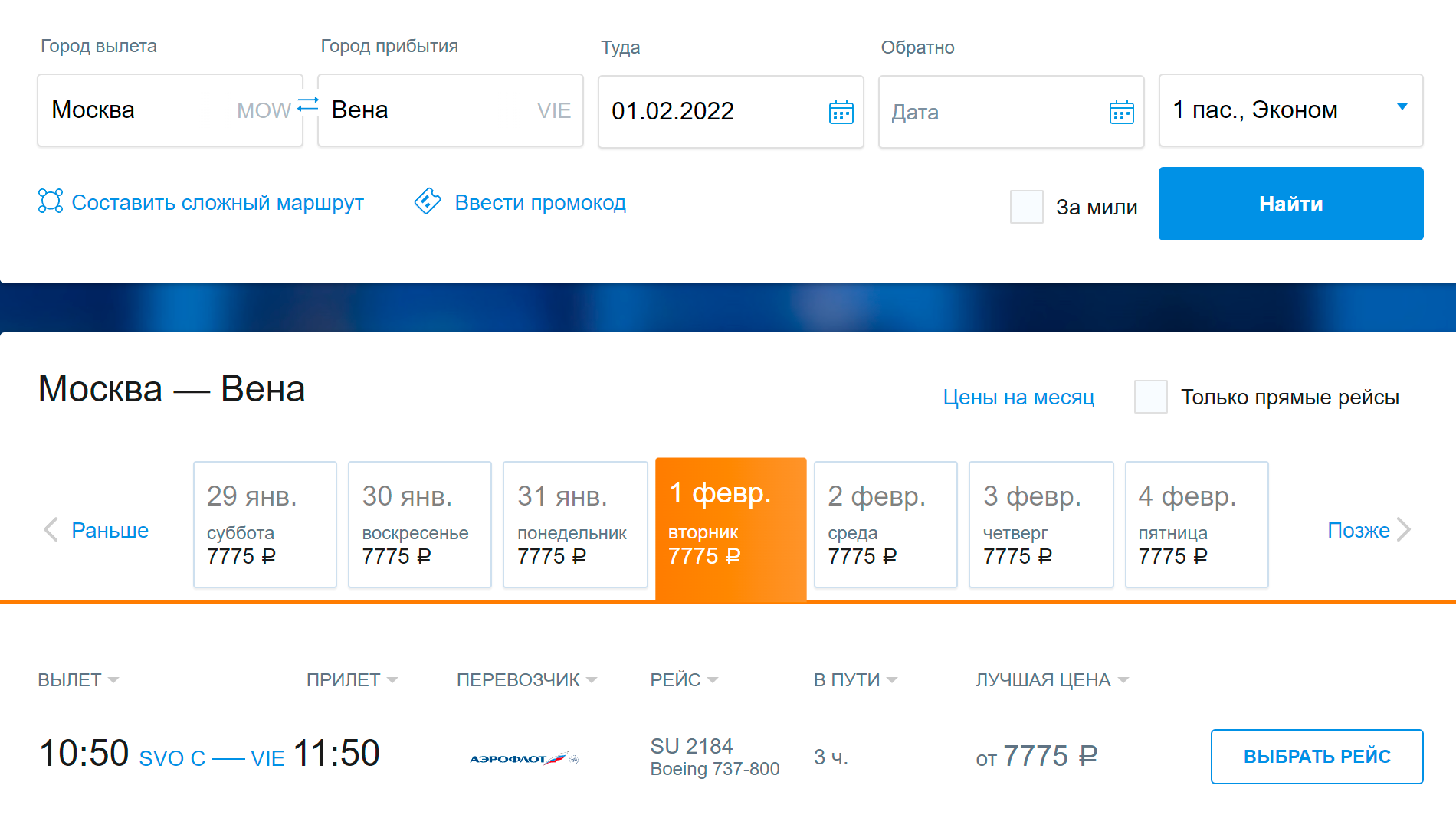Click the 3 ч. duration text
The height and width of the screenshot is (818, 1456).
tap(831, 757)
